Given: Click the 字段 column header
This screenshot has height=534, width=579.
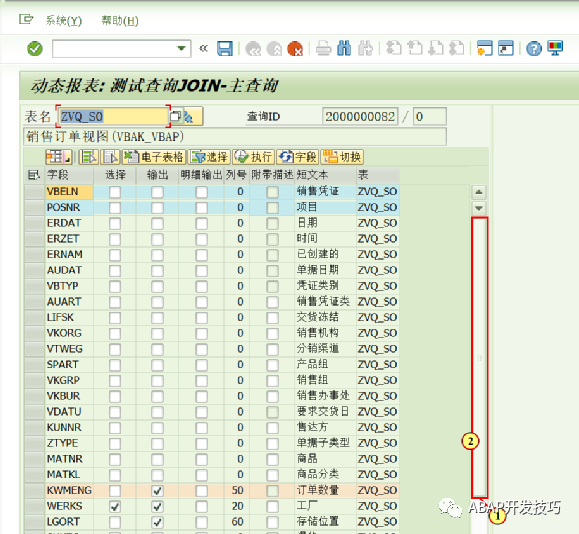Looking at the screenshot, I should [69, 175].
